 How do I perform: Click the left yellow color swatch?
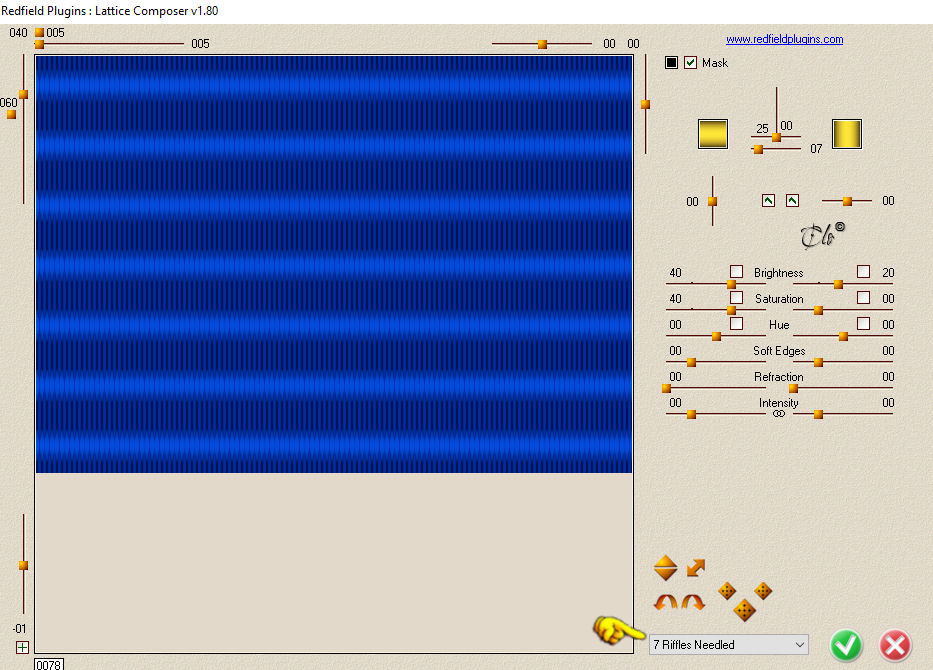[x=713, y=134]
